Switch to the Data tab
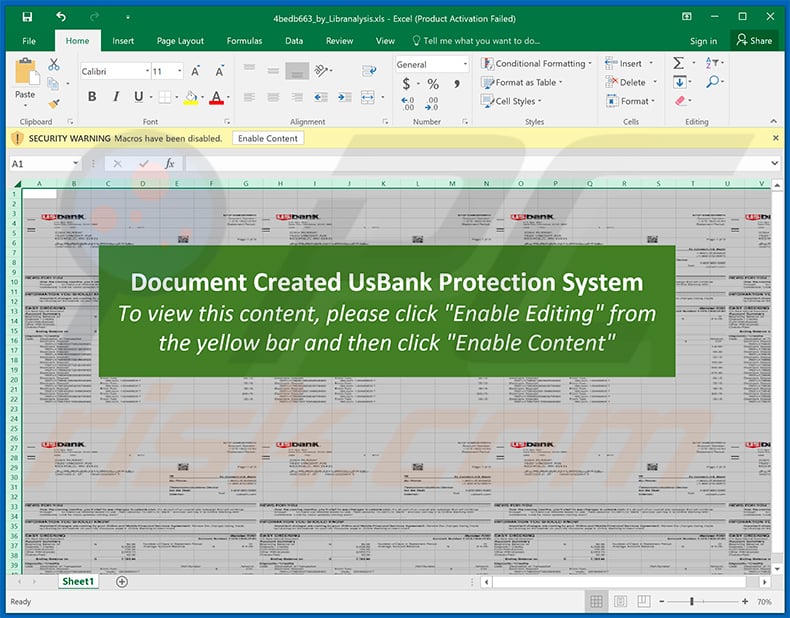Image resolution: width=790 pixels, height=618 pixels. pyautogui.click(x=294, y=41)
